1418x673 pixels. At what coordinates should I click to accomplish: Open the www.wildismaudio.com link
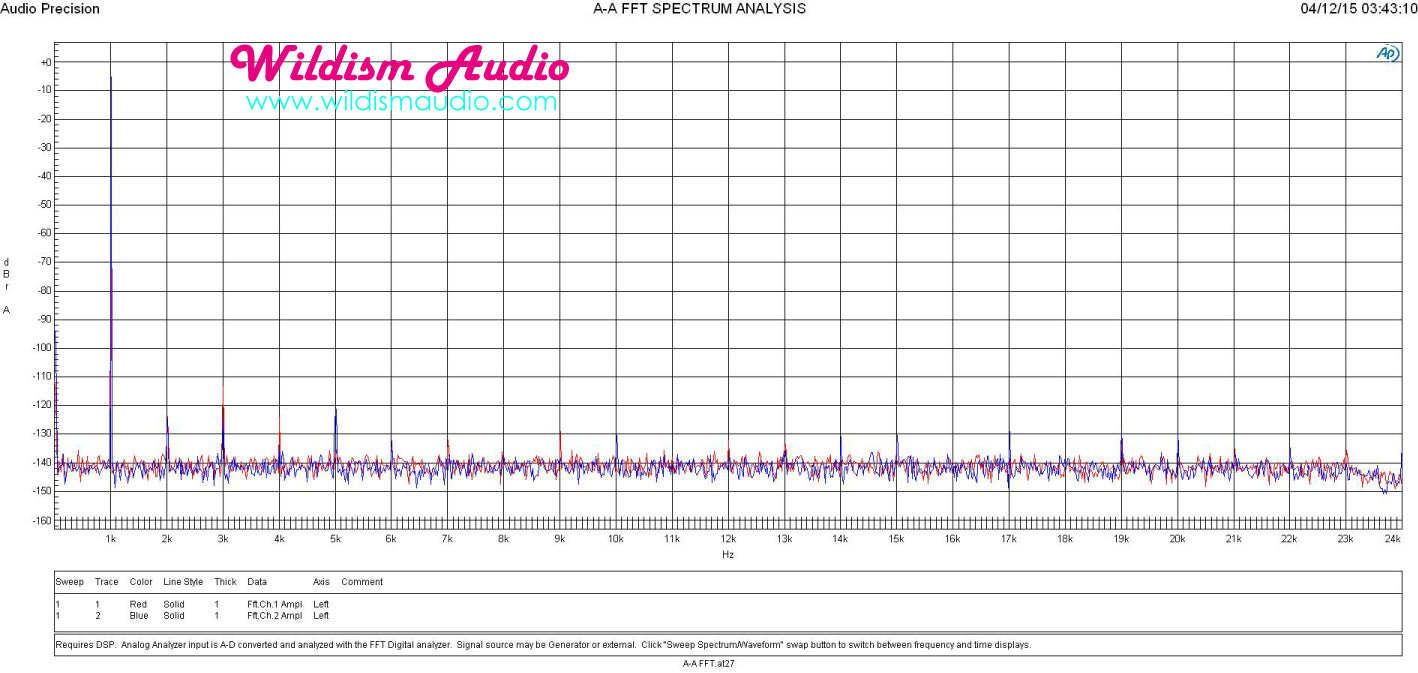click(x=401, y=102)
